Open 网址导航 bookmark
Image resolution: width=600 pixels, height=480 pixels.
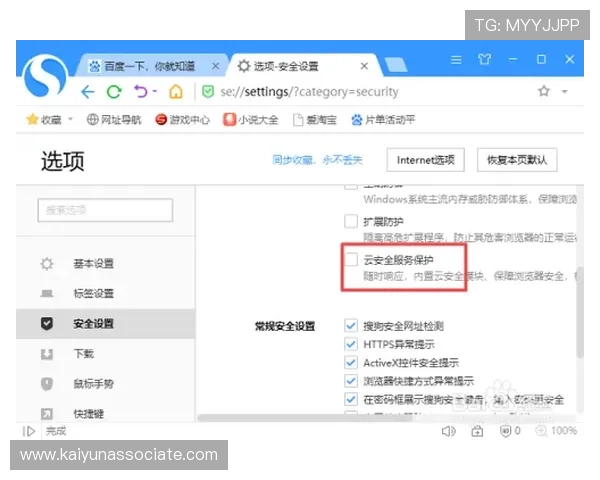point(114,120)
